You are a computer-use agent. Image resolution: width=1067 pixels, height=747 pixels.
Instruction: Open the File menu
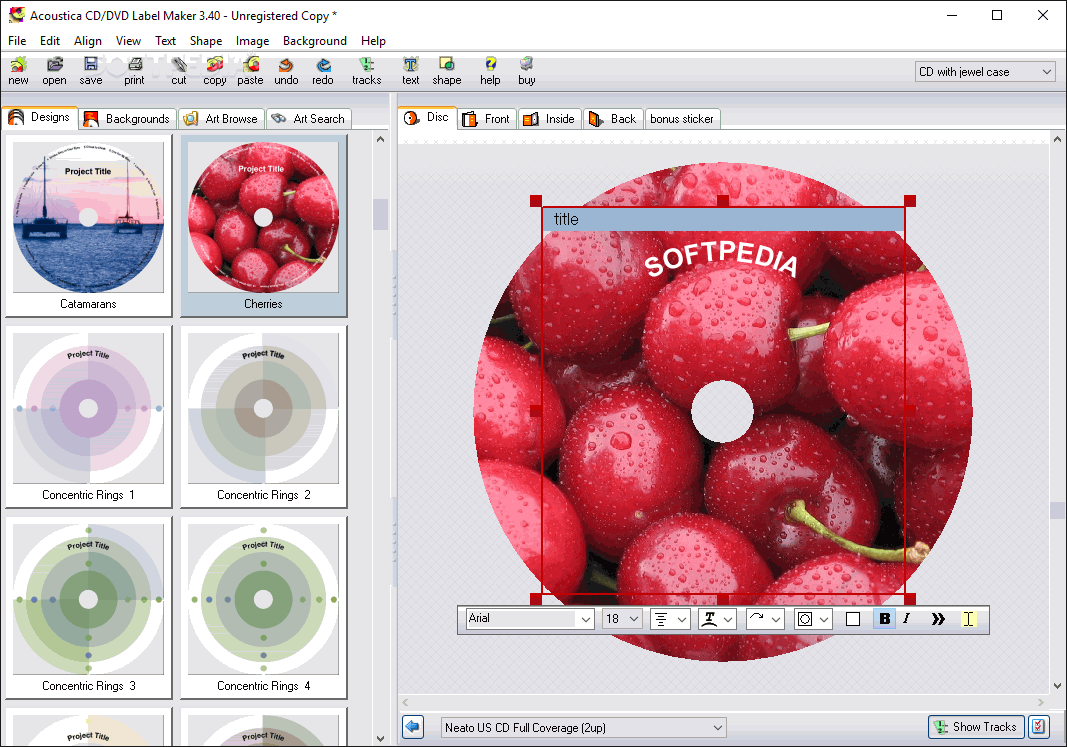[17, 41]
